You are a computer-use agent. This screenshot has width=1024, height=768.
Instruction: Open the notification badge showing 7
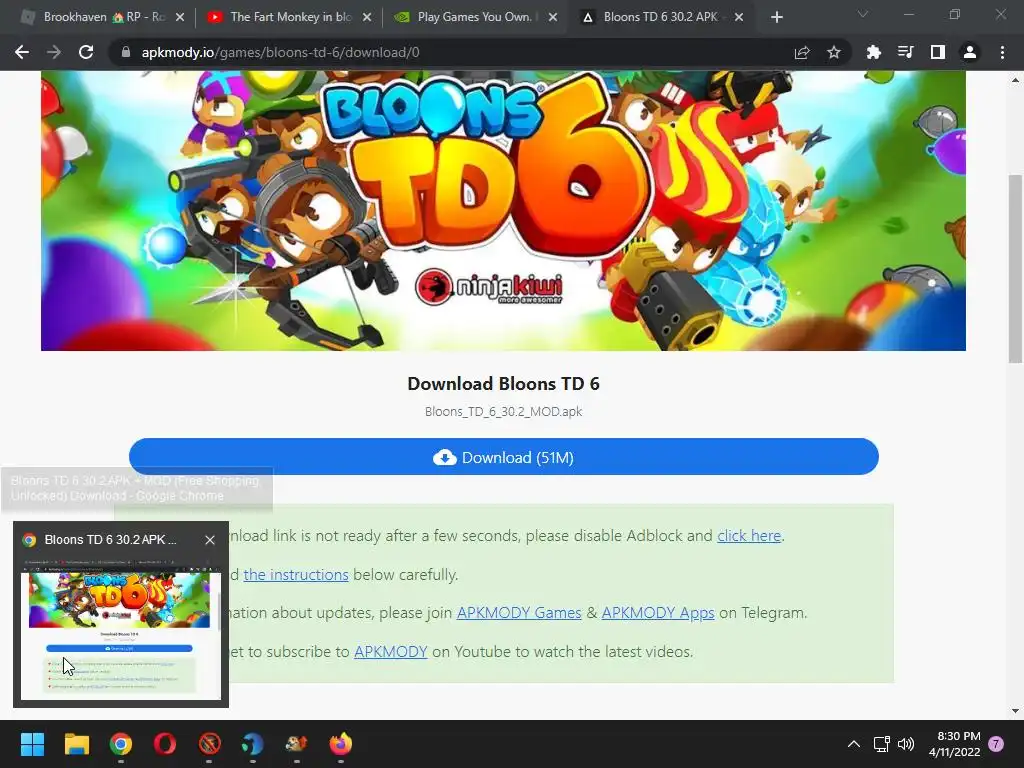coord(996,744)
